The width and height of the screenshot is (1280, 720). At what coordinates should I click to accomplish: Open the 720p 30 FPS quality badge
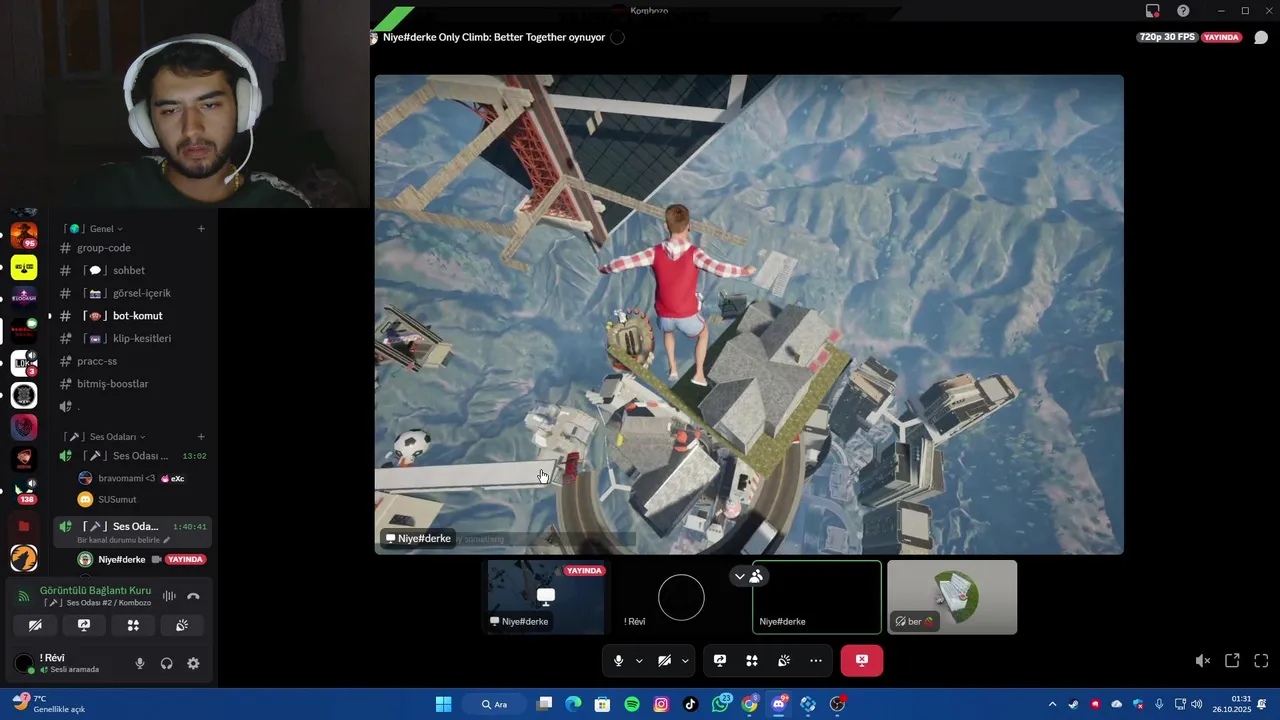[1167, 37]
